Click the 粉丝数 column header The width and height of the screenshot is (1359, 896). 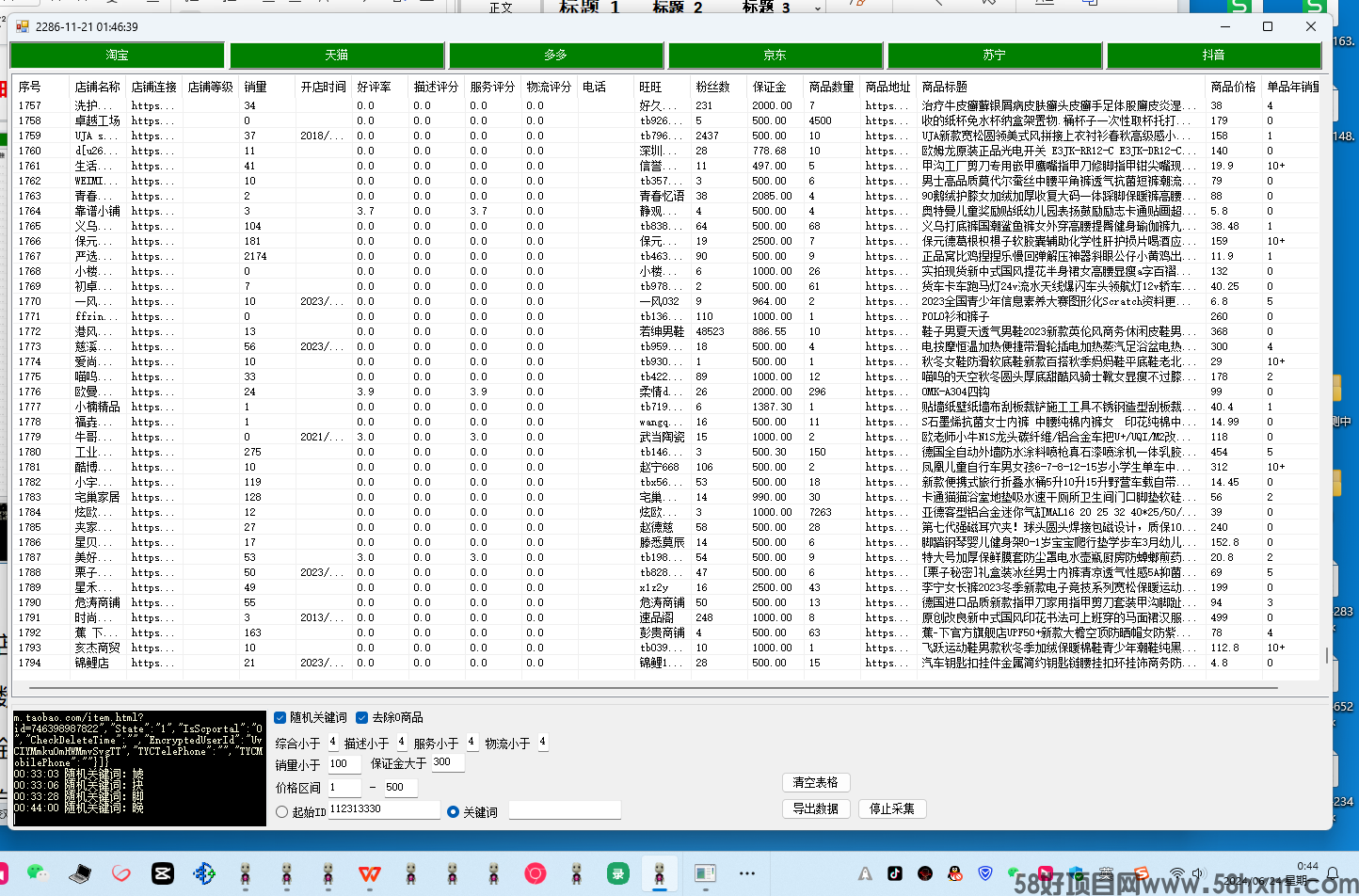pos(719,87)
